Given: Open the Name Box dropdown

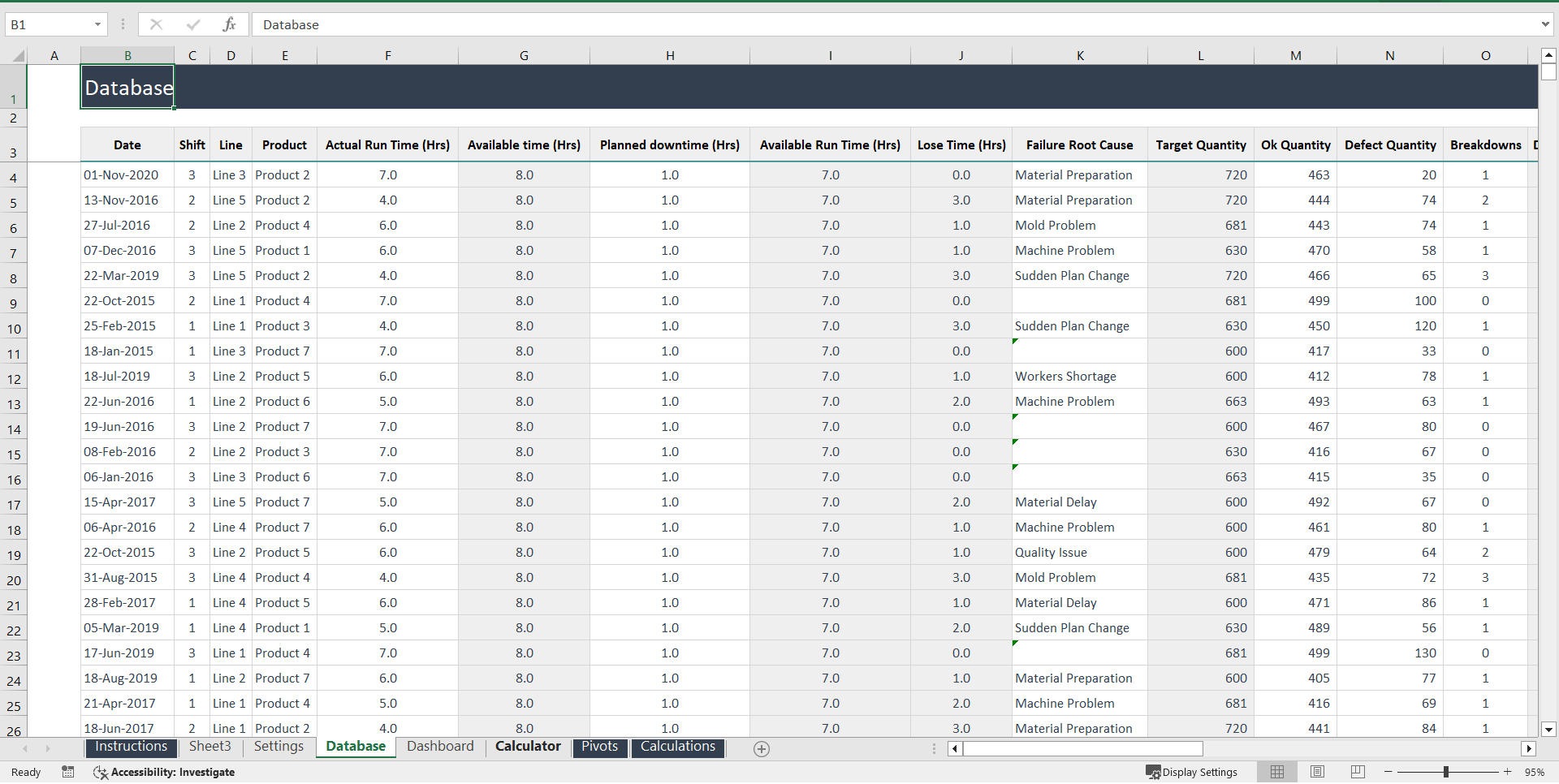Looking at the screenshot, I should [98, 24].
